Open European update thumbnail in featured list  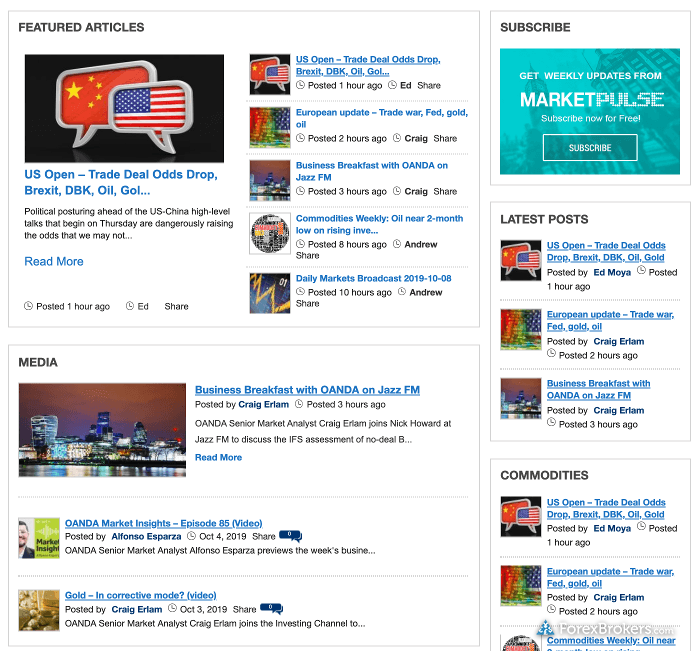[x=270, y=128]
